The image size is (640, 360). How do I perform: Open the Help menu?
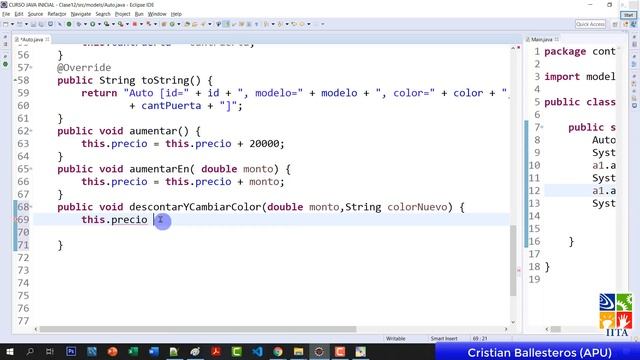[176, 14]
